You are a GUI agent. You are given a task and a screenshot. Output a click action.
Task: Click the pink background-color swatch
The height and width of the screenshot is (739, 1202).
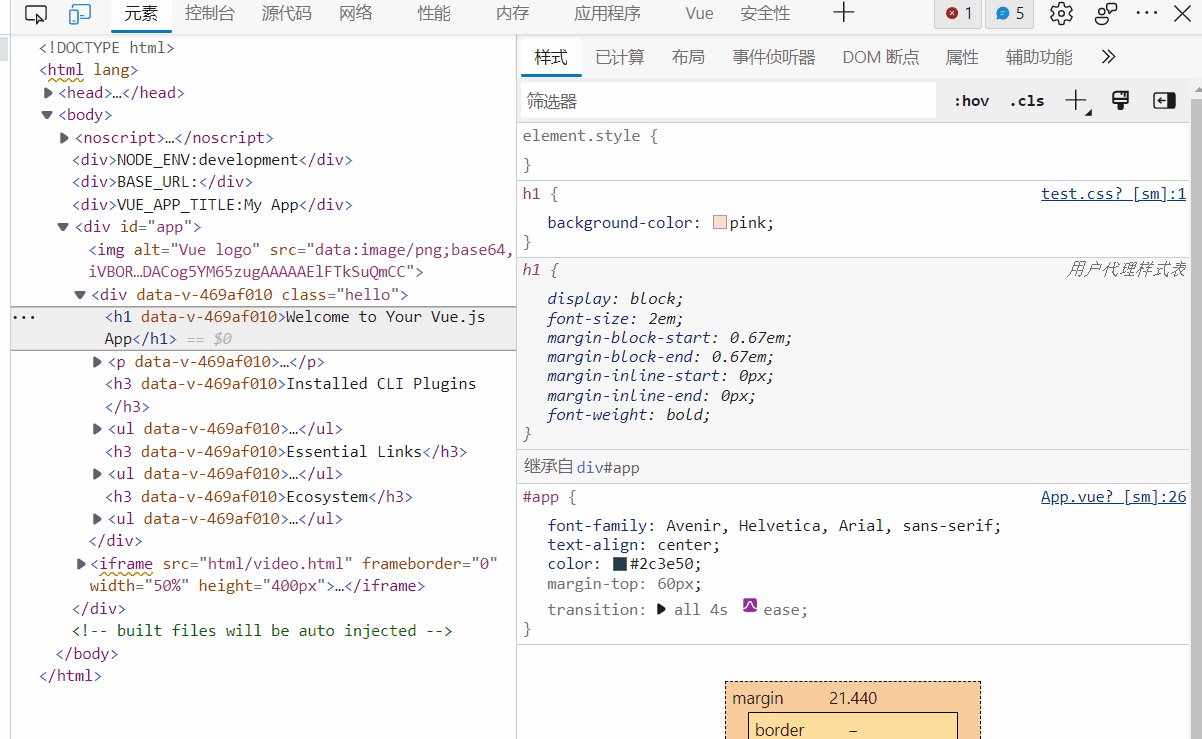tap(720, 222)
